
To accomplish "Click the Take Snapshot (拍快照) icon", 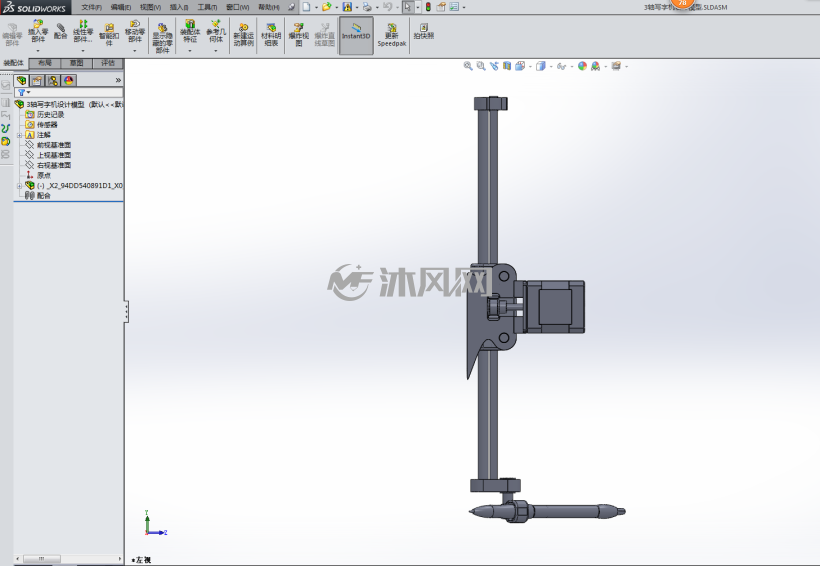I will [x=424, y=31].
